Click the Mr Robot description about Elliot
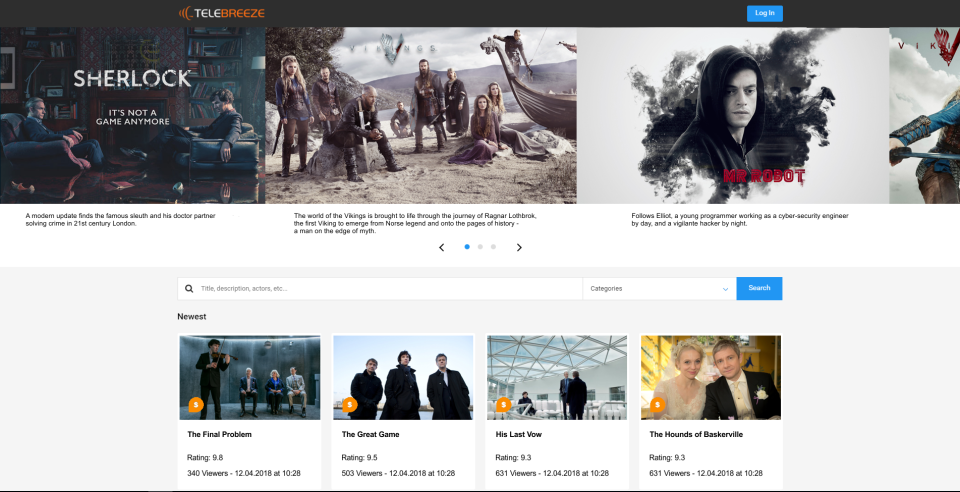The image size is (960, 492). click(x=740, y=220)
